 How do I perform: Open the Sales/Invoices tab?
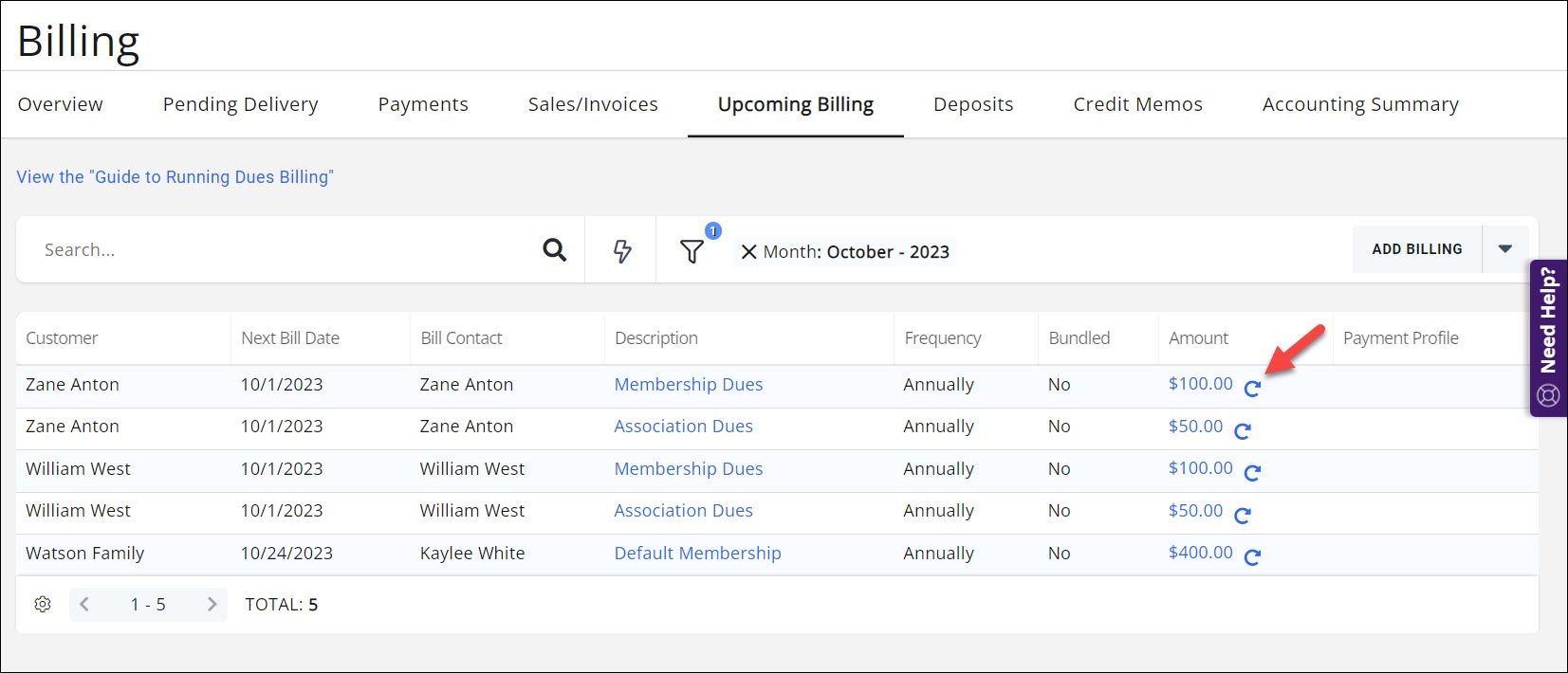[593, 104]
